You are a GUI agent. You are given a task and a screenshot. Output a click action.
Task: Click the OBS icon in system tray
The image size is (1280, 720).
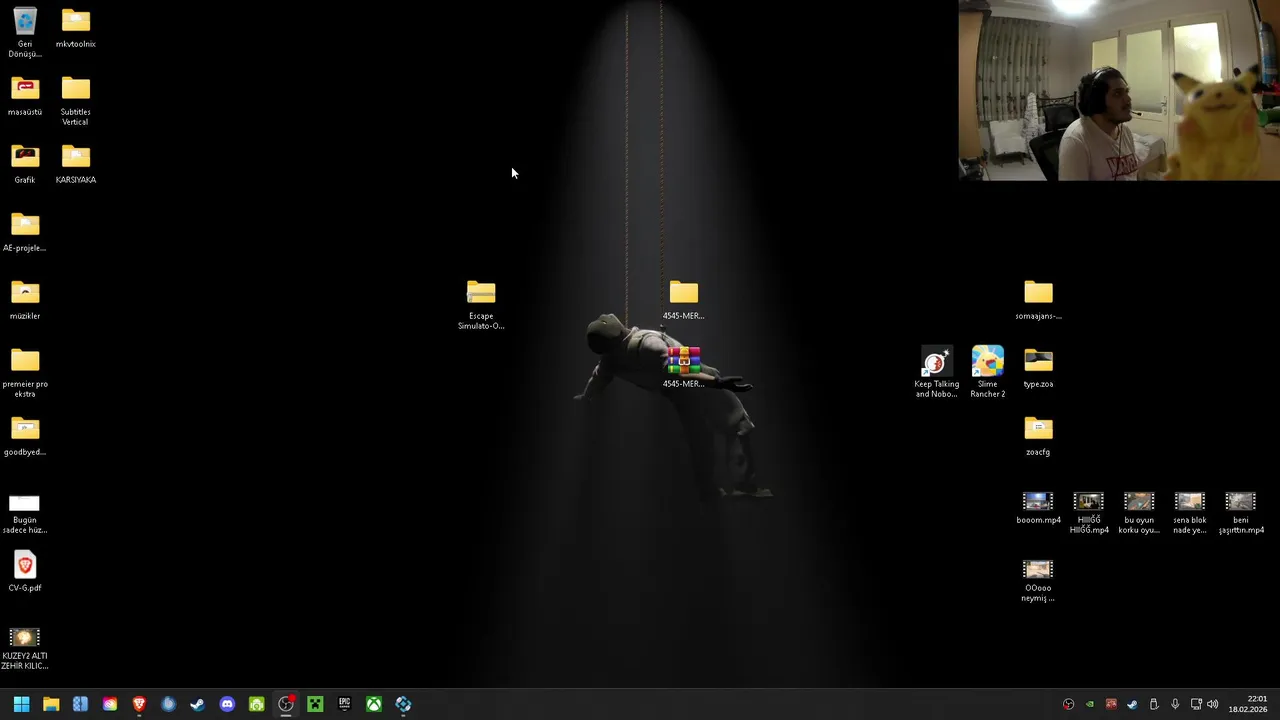click(x=1069, y=704)
